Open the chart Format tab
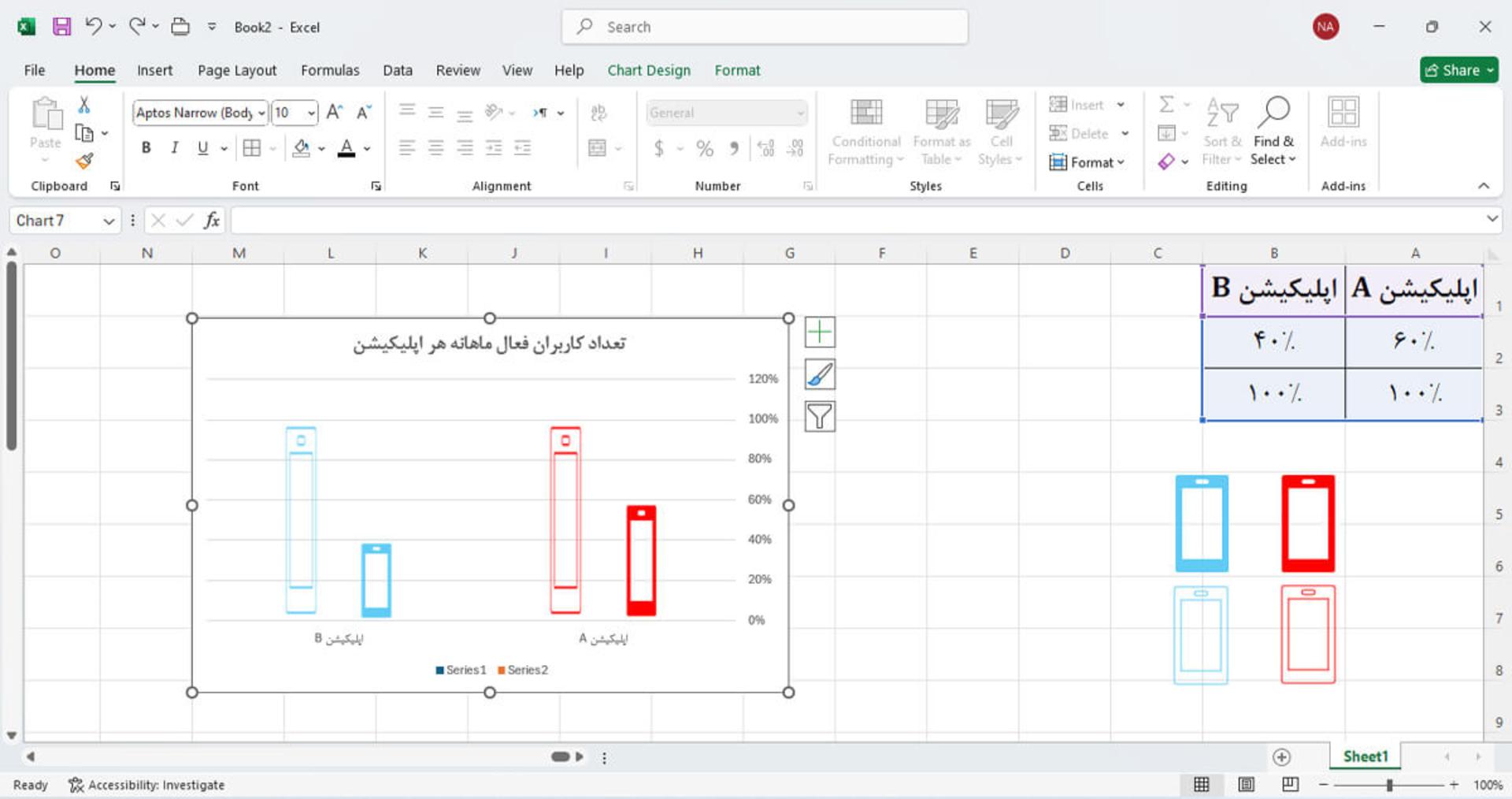Viewport: 1512px width, 799px height. (737, 70)
